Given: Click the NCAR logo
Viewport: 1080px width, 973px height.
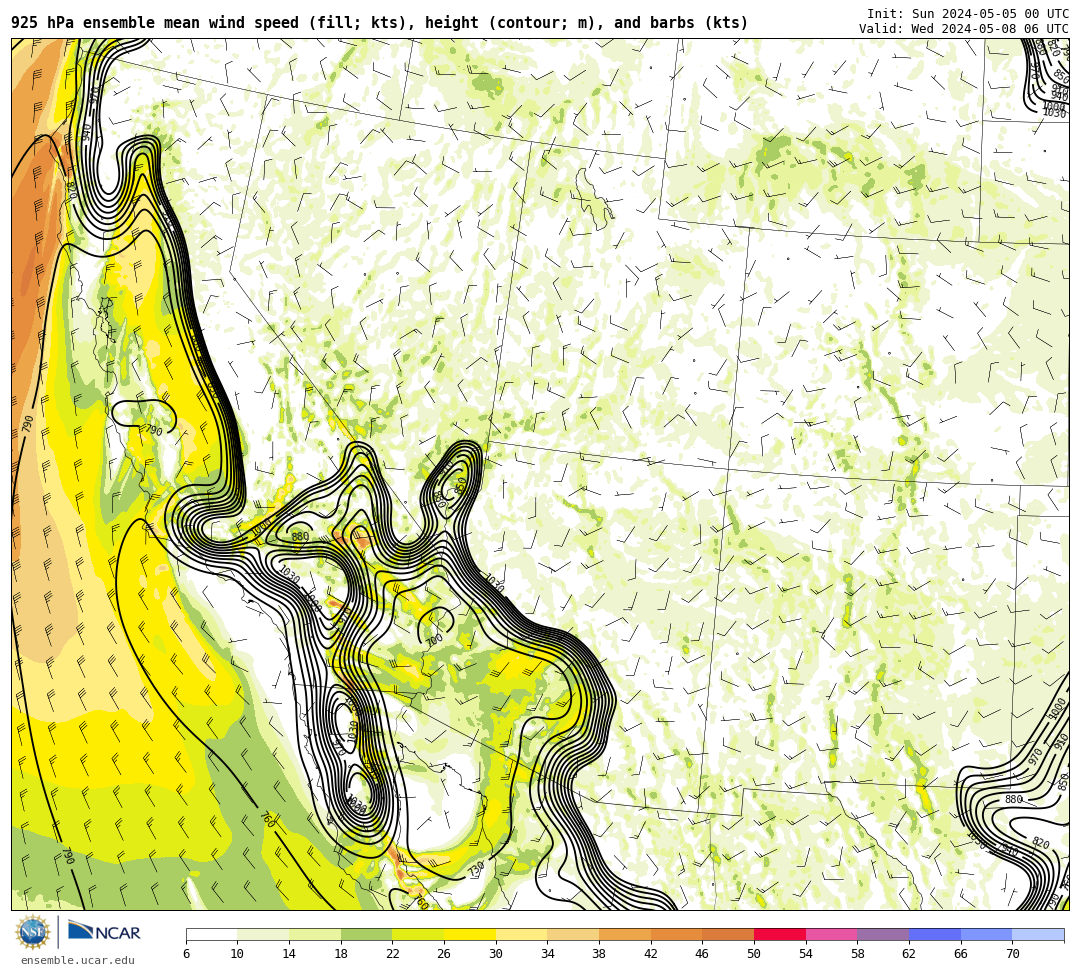Looking at the screenshot, I should point(104,932).
